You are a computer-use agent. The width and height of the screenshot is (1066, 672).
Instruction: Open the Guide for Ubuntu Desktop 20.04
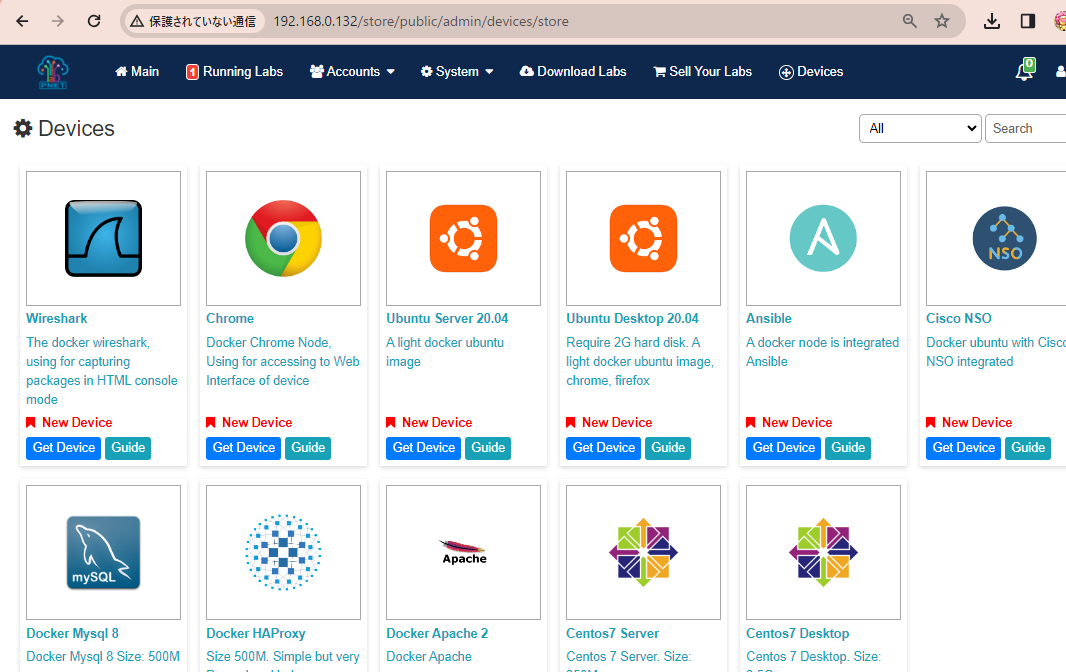(668, 448)
